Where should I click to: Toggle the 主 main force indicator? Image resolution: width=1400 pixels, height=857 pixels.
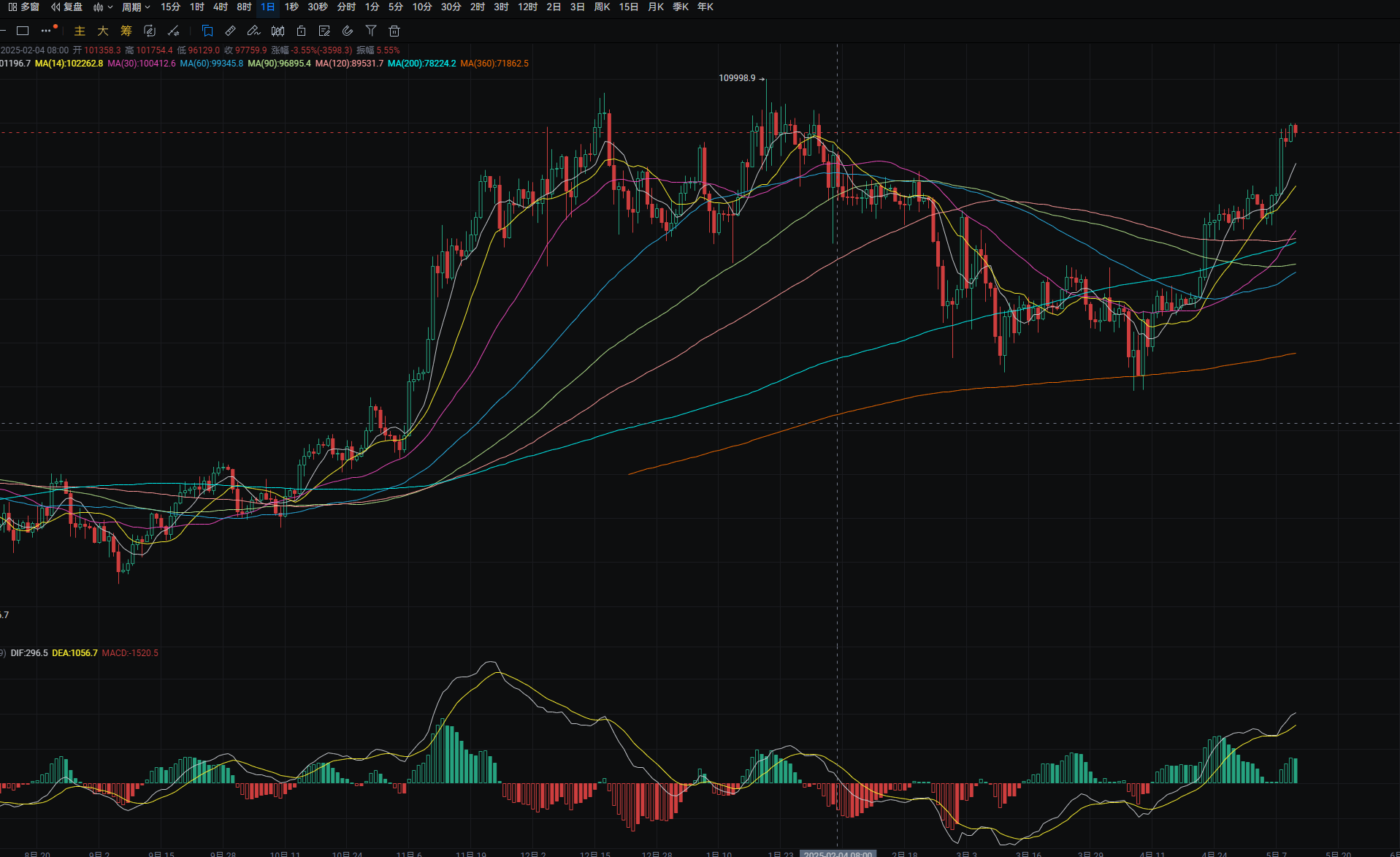coord(80,31)
